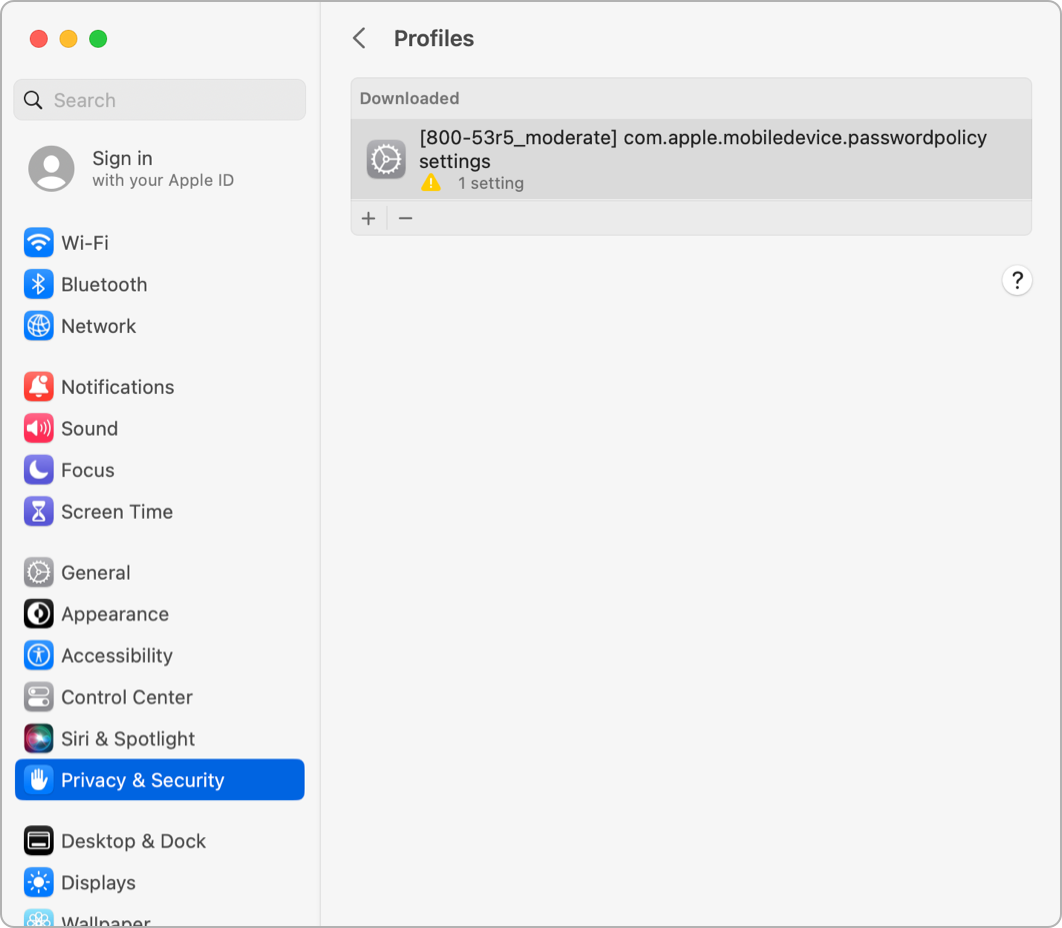Open Screen Time hourglass icon
This screenshot has height=928, width=1062.
[x=39, y=511]
